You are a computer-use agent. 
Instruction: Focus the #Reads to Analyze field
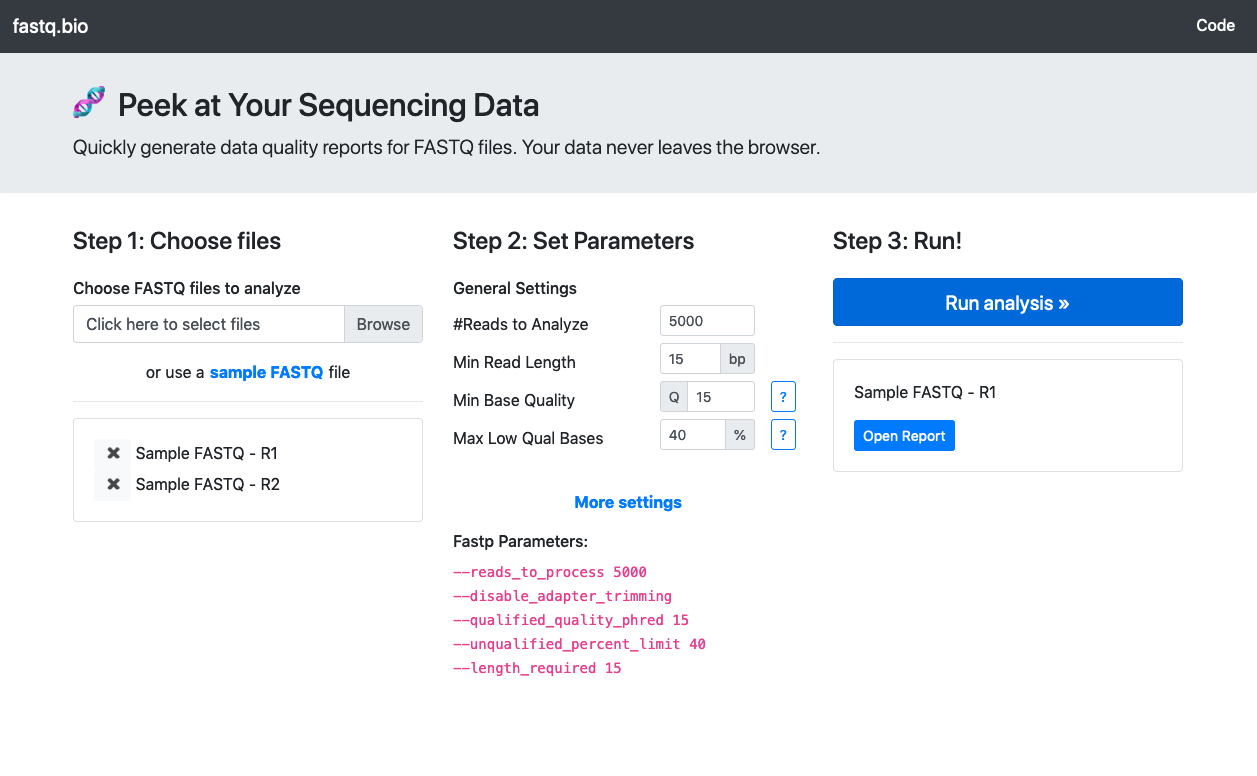click(x=707, y=321)
